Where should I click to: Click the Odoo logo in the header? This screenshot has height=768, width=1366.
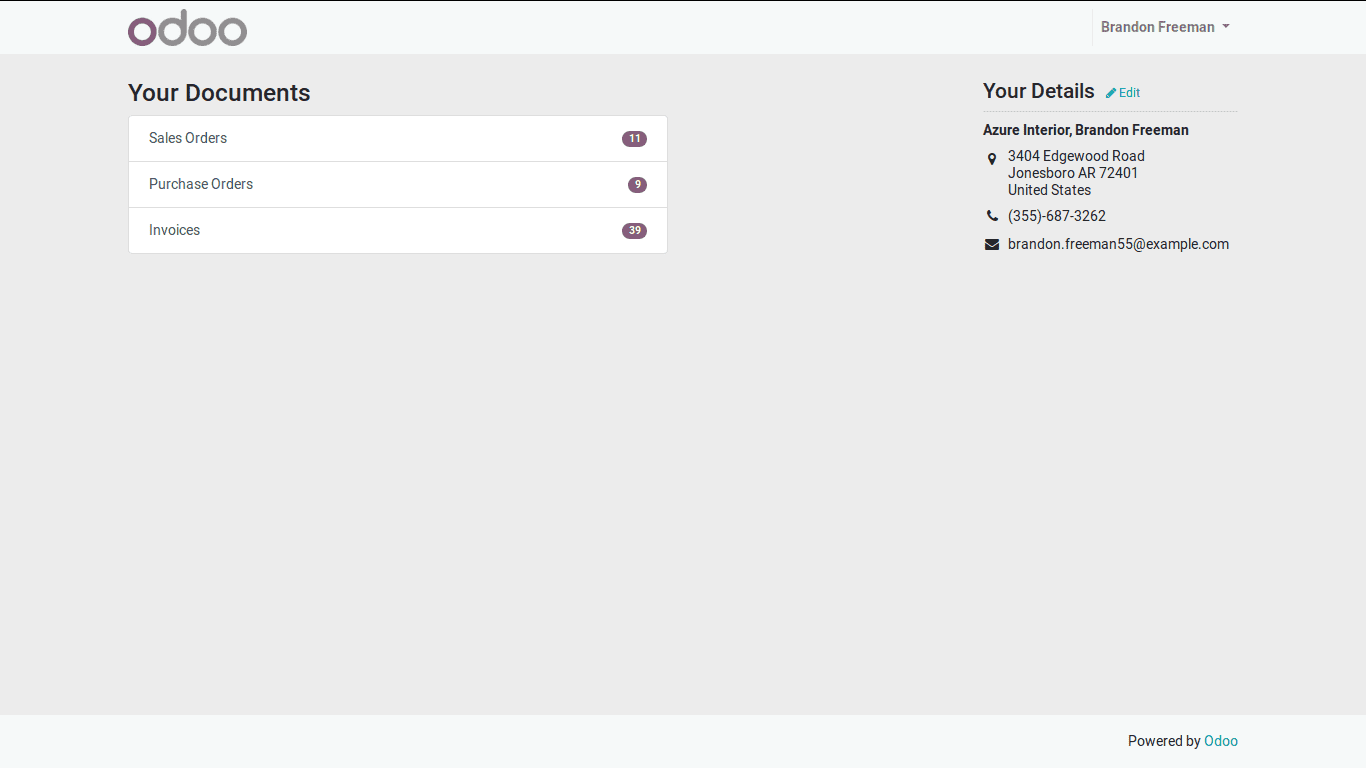pyautogui.click(x=187, y=28)
